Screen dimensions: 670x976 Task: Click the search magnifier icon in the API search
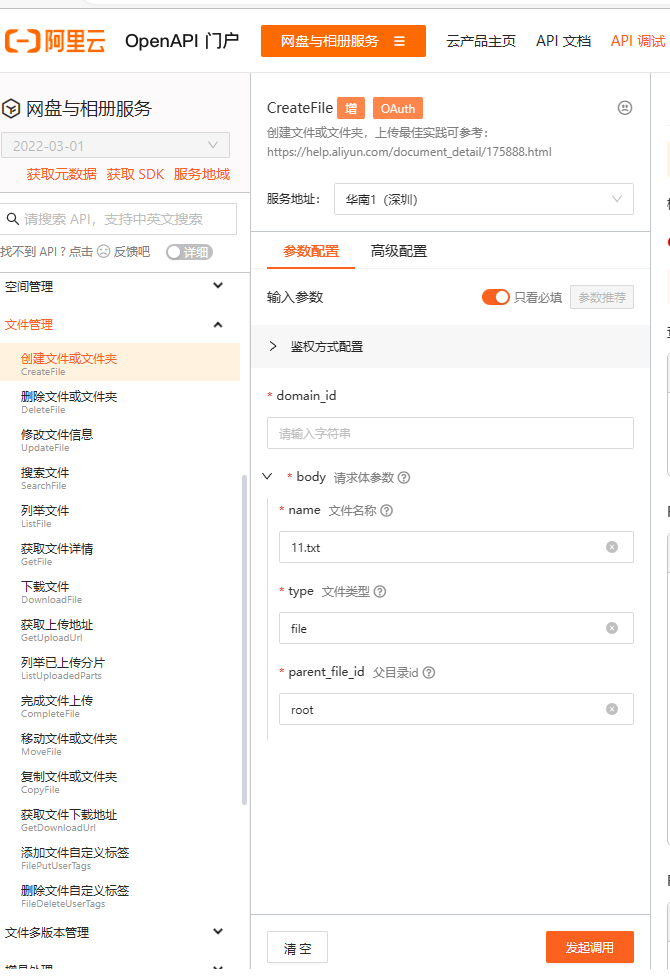click(x=12, y=219)
